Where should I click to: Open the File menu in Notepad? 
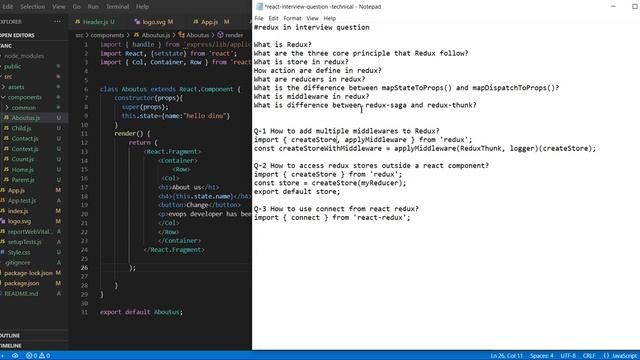(x=259, y=18)
